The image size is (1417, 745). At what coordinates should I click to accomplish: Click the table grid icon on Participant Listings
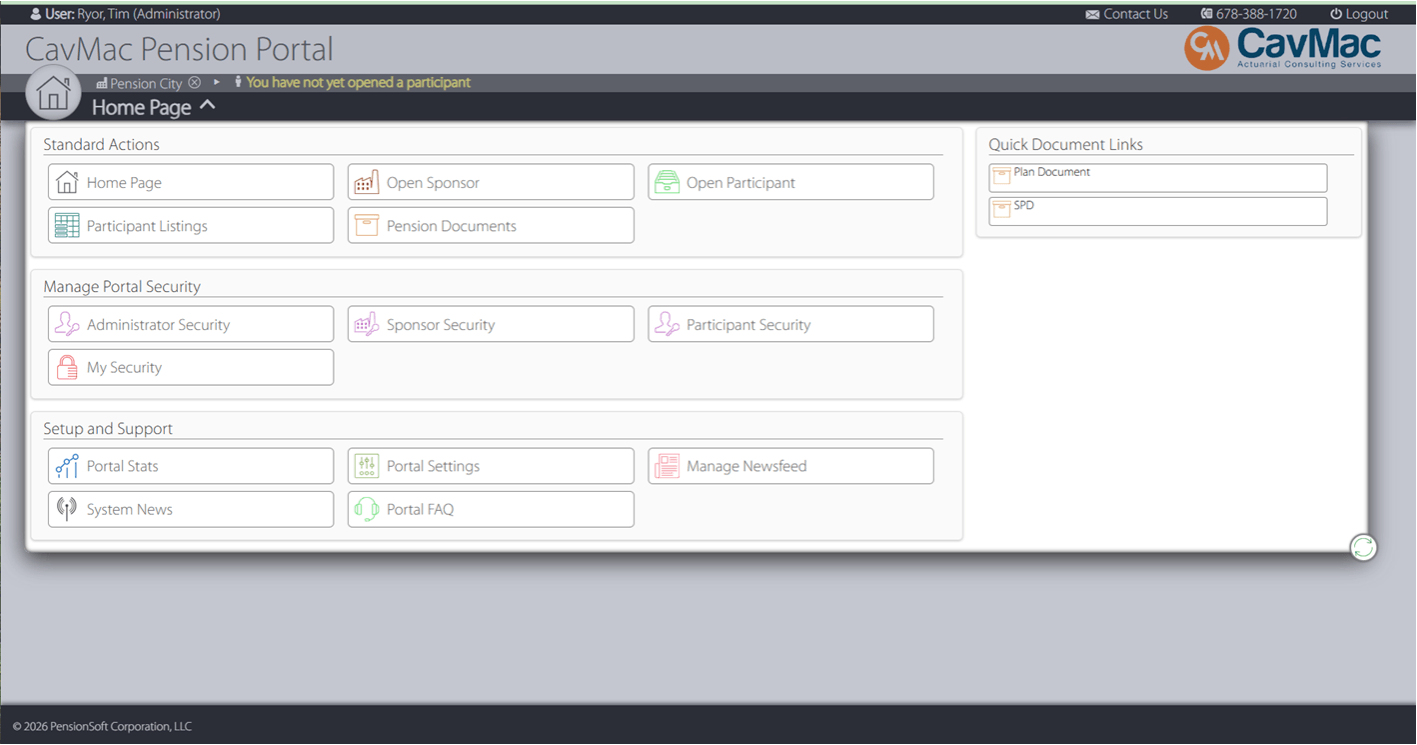pyautogui.click(x=67, y=225)
